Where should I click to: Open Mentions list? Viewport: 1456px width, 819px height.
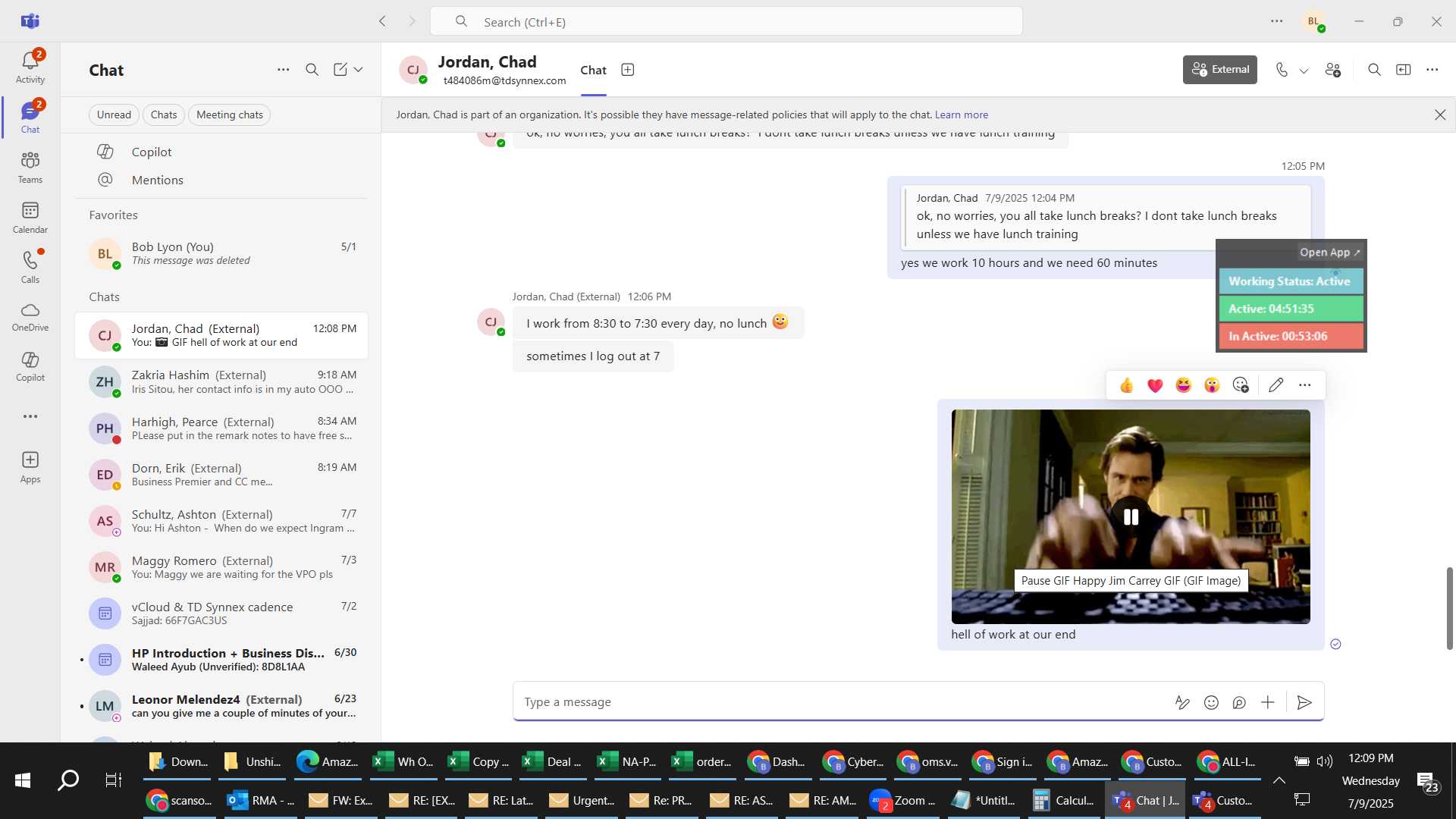pyautogui.click(x=221, y=180)
